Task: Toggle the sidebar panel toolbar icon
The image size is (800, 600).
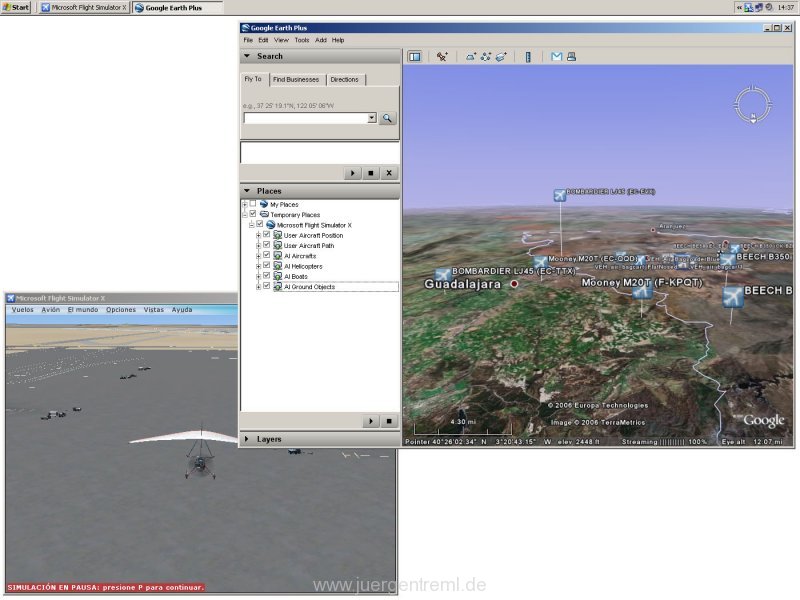Action: [415, 57]
